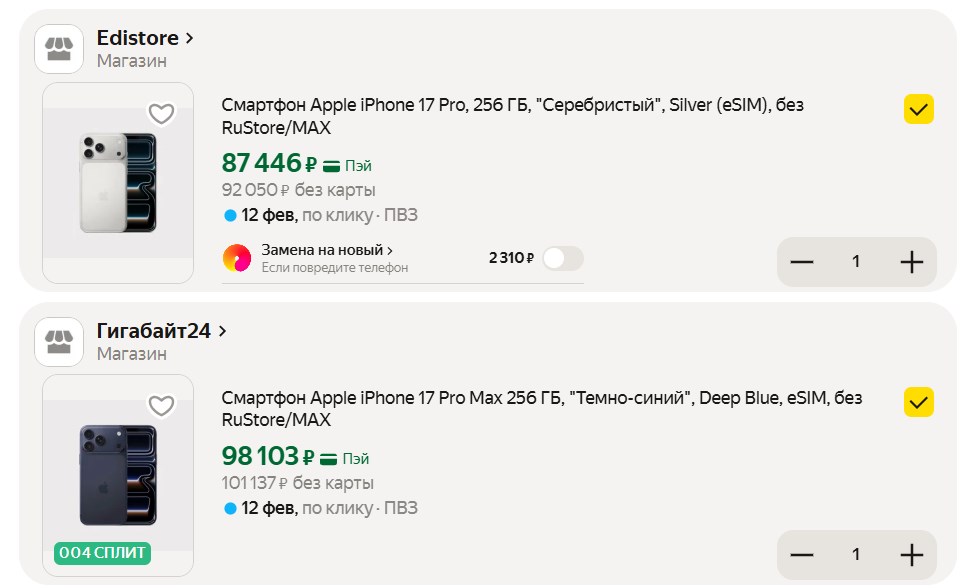
Task: Click the Гигабайт24 shop icon
Action: (59, 342)
